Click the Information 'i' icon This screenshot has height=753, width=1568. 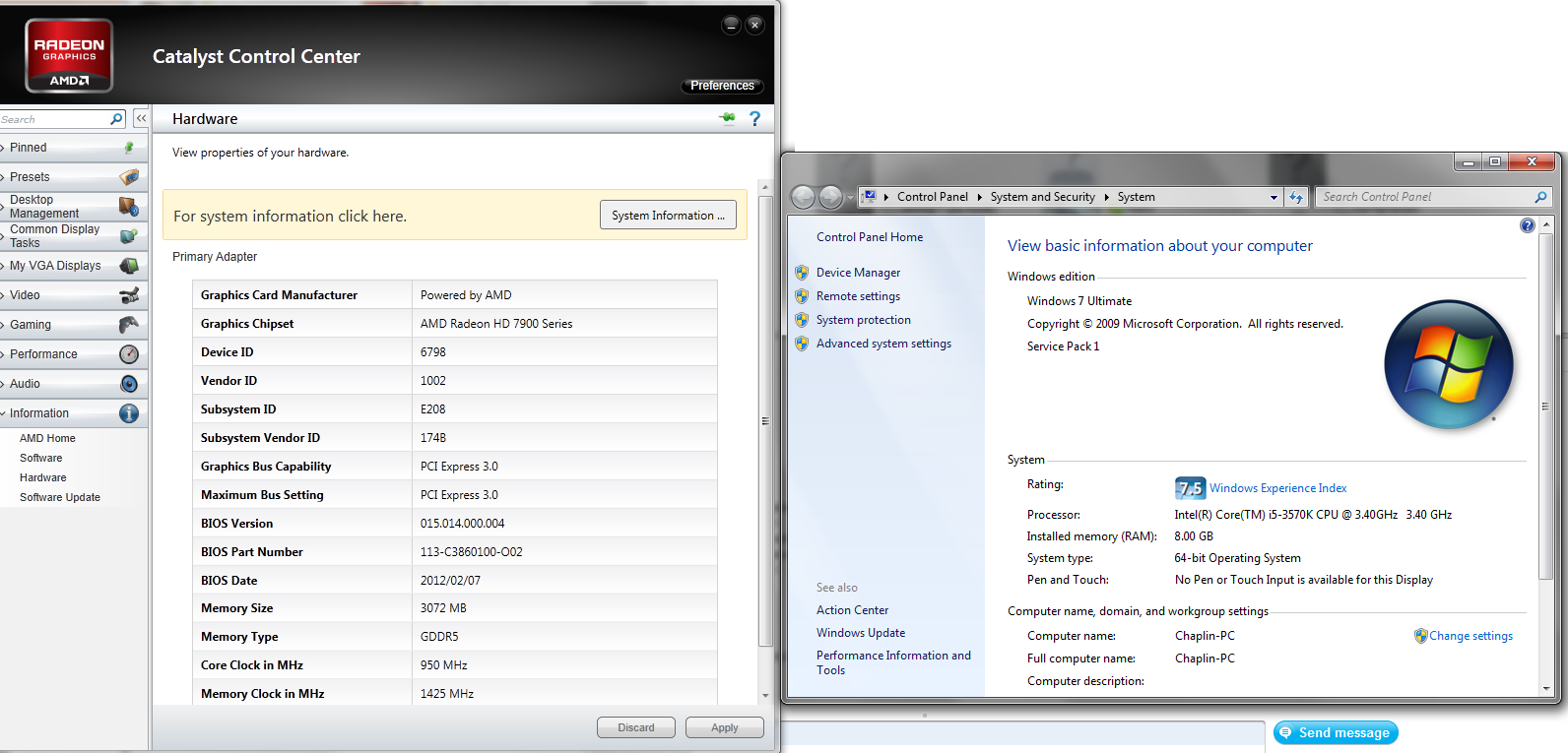coord(129,413)
